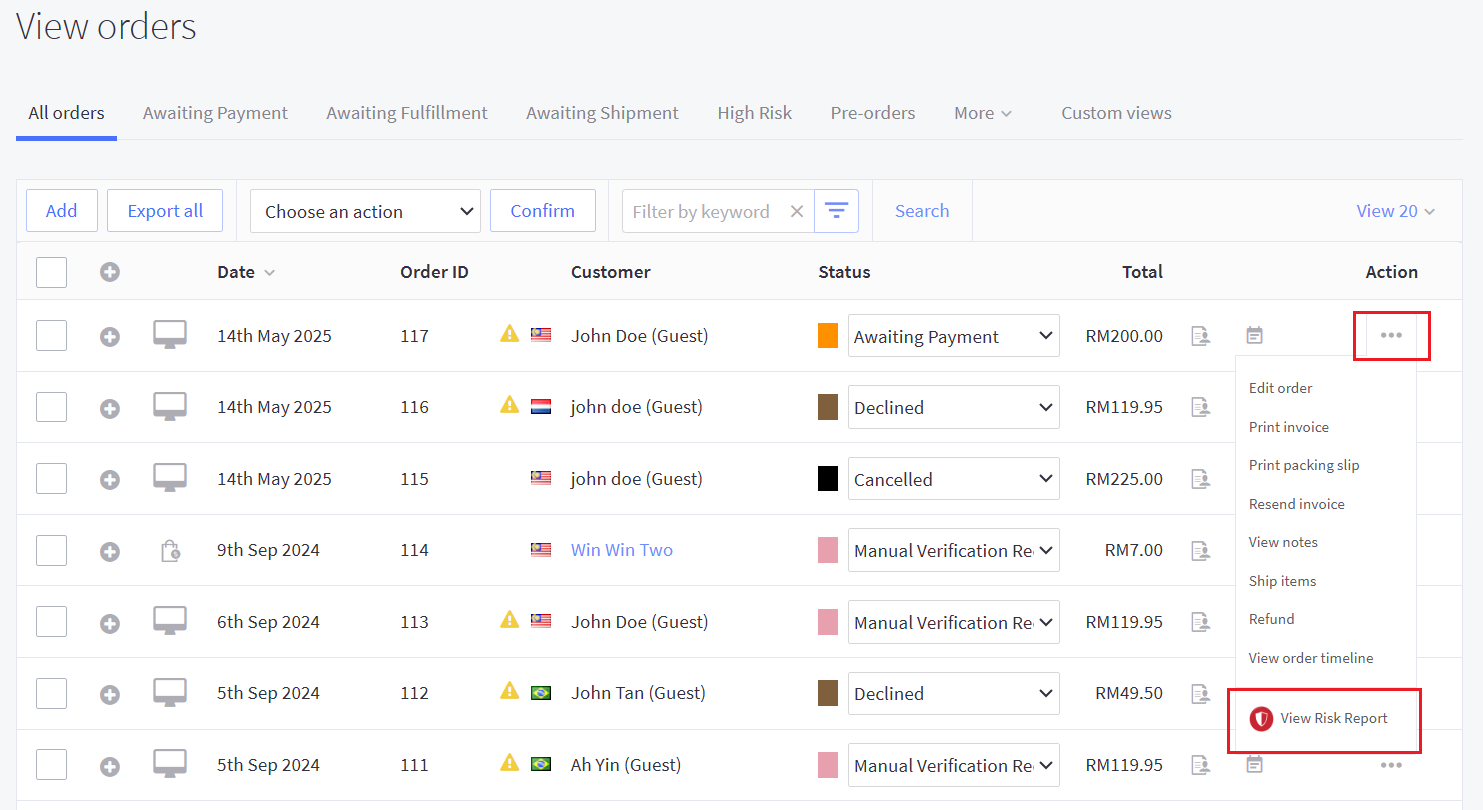Expand the View 20 page size dropdown
Screen dimensions: 1483x810
1396,211
